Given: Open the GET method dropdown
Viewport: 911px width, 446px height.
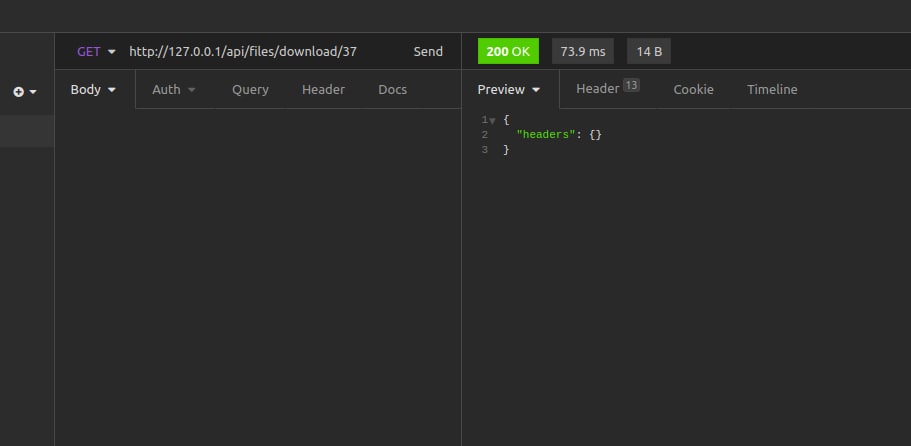Looking at the screenshot, I should [96, 52].
